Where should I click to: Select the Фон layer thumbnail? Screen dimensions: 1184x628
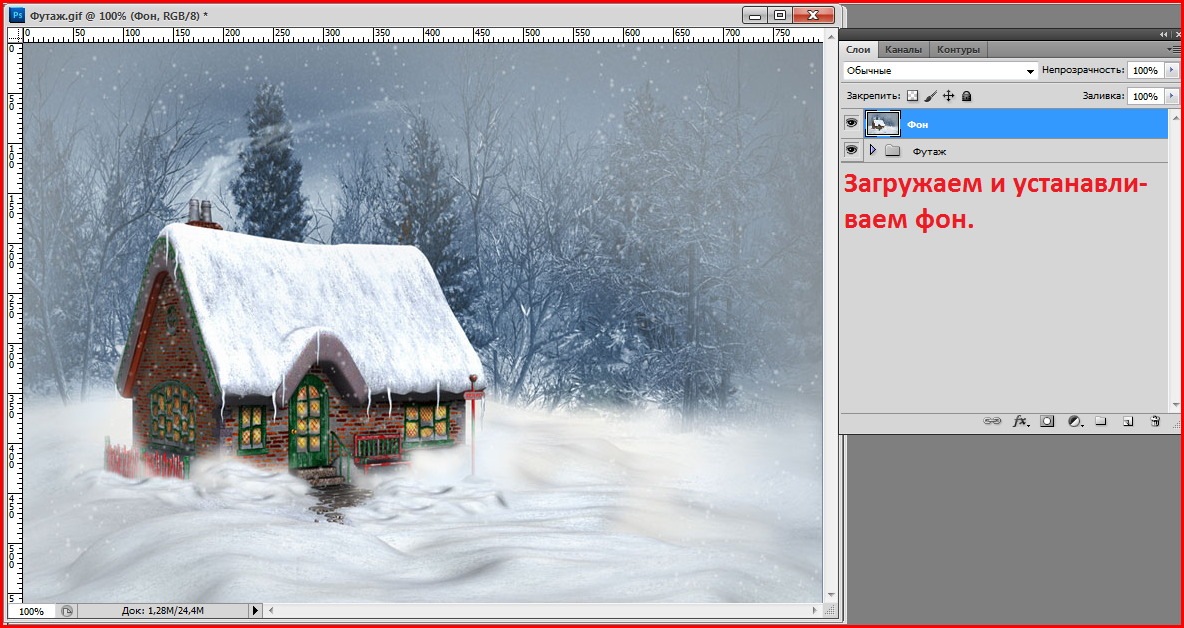pyautogui.click(x=883, y=124)
